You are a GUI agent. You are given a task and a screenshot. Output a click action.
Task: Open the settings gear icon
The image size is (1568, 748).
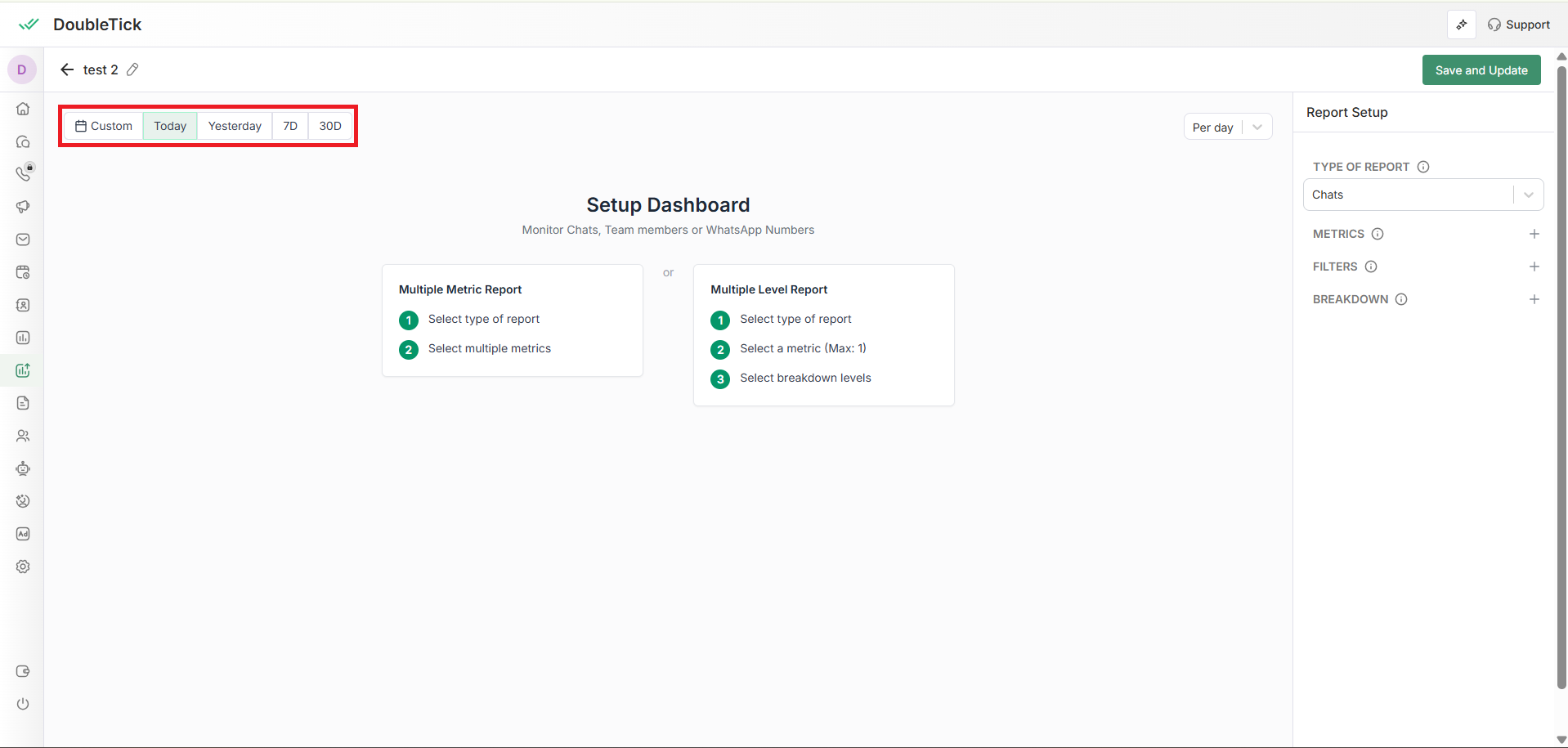click(23, 567)
